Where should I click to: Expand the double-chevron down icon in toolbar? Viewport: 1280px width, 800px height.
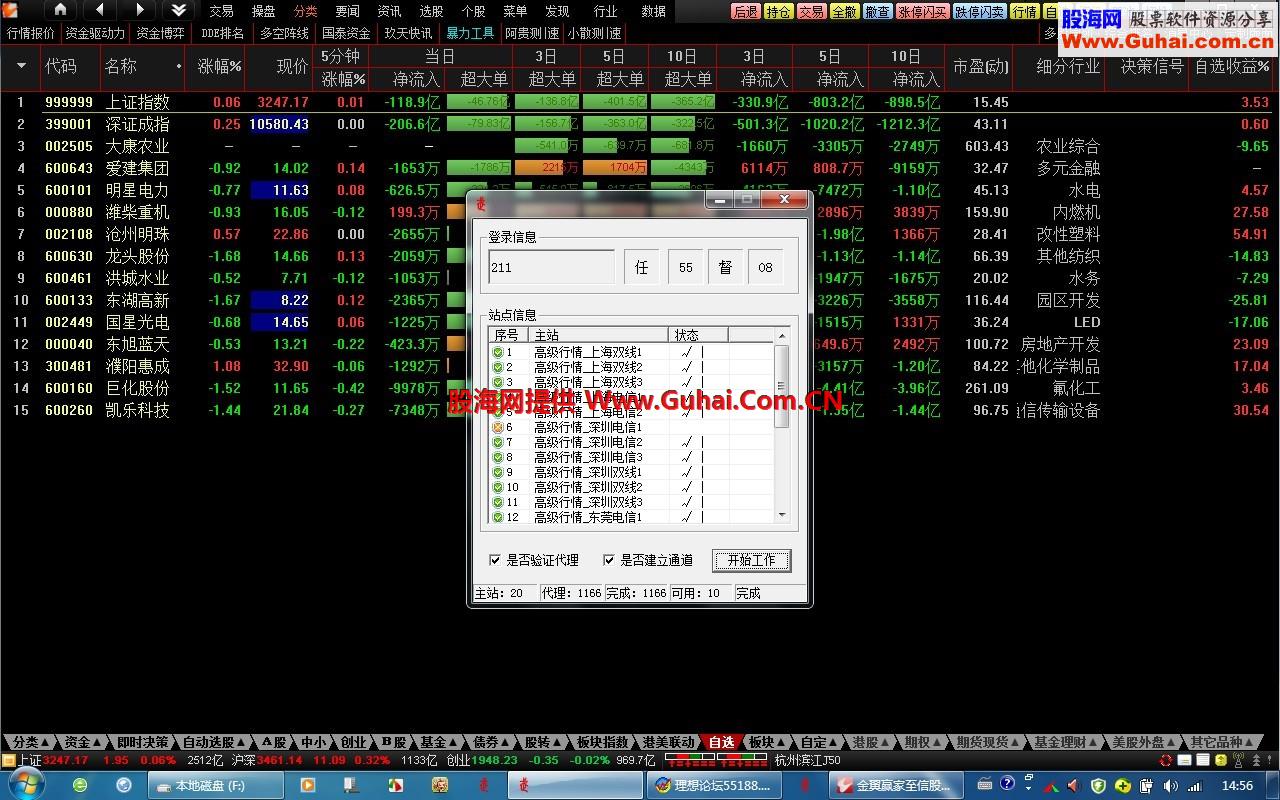tap(178, 10)
